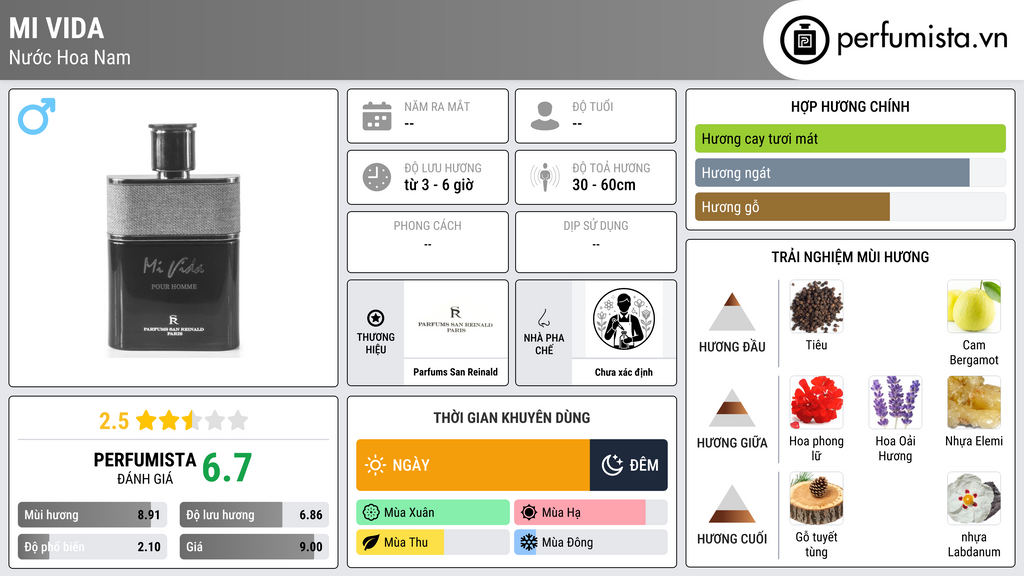Select the Ngày daytime segment
Viewport: 1024px width, 576px height.
click(473, 465)
